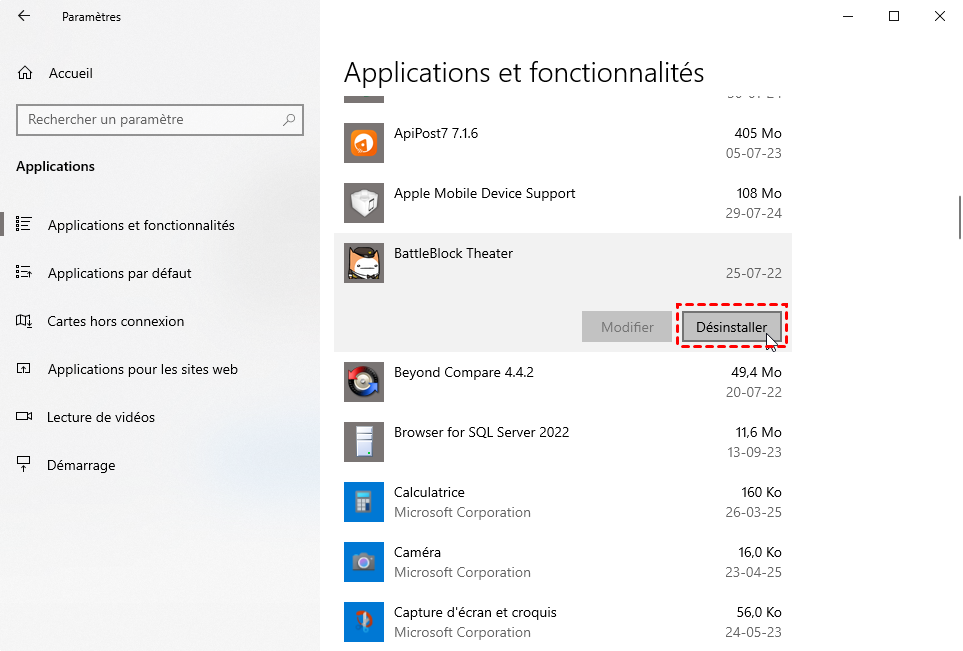Minimize the Paramètres window
The image size is (963, 651).
click(x=848, y=17)
